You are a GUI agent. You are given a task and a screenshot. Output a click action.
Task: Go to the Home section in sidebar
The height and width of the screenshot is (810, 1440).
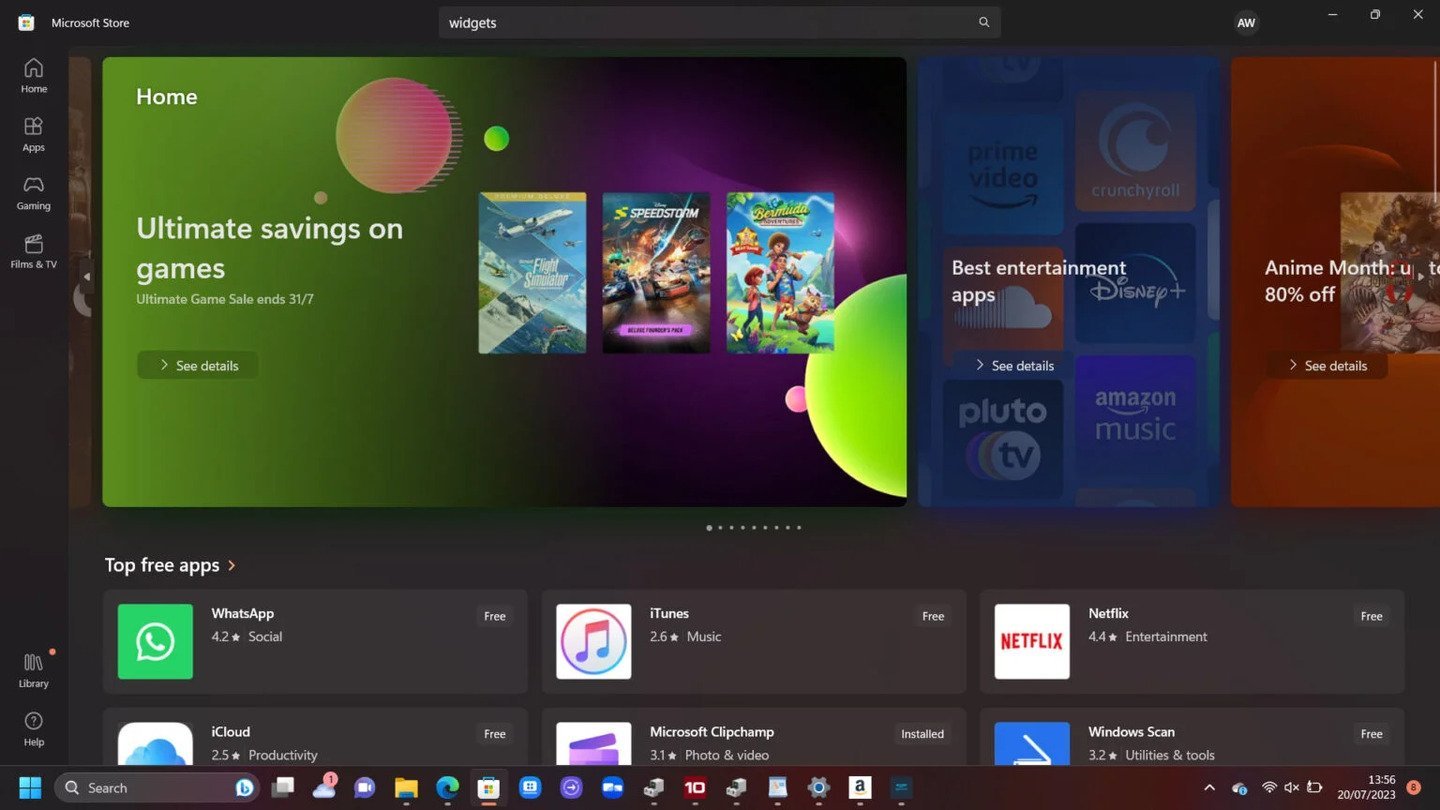pyautogui.click(x=34, y=76)
